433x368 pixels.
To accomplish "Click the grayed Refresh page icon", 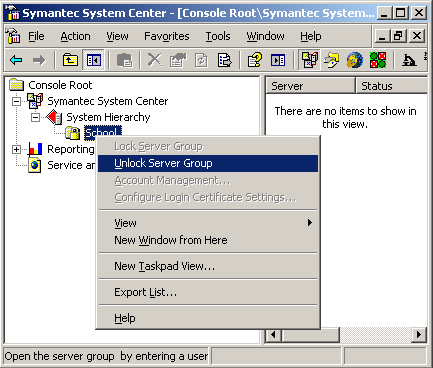I will pyautogui.click(x=201, y=60).
